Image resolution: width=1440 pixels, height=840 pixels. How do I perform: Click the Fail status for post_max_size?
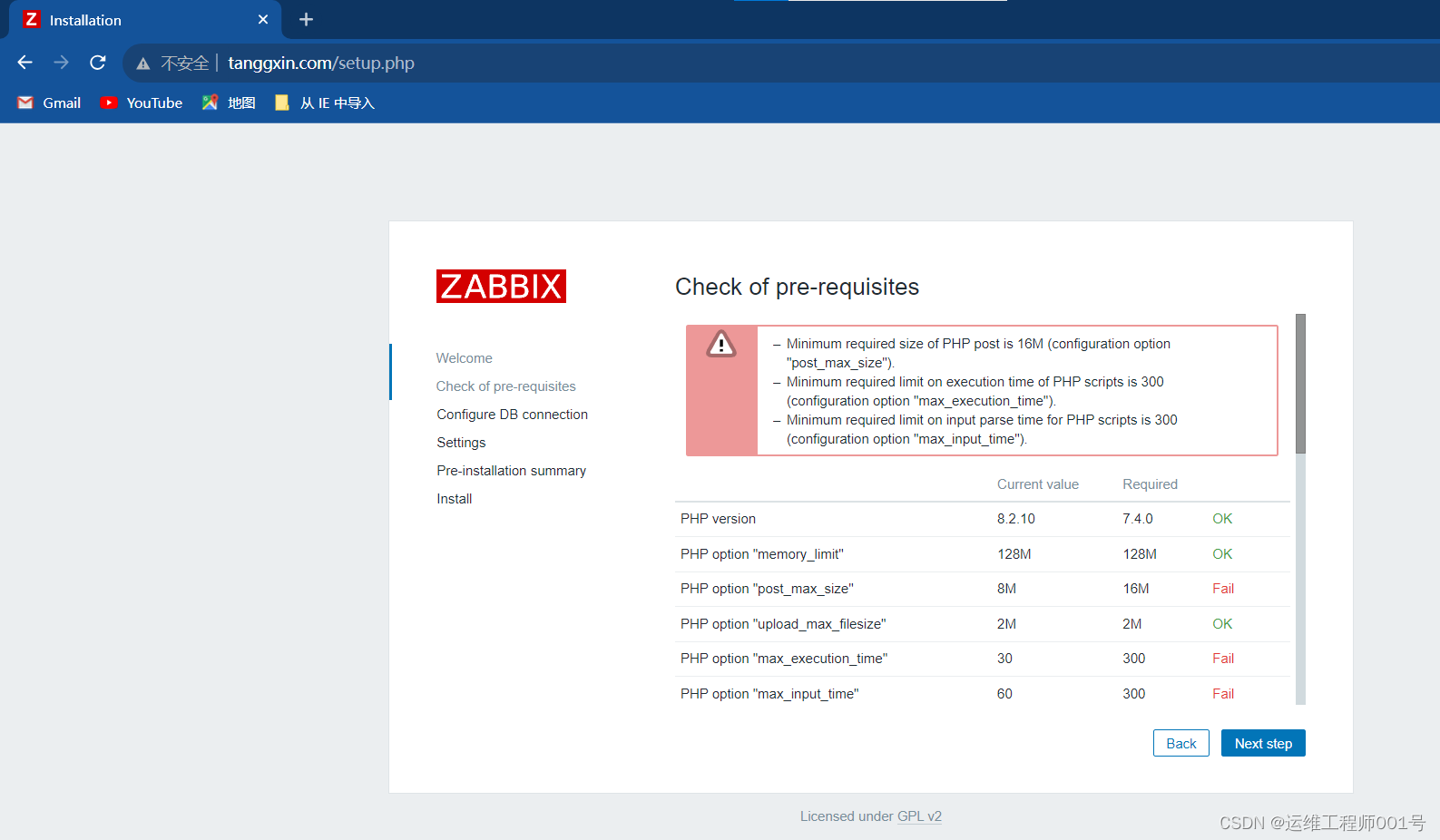tap(1223, 589)
